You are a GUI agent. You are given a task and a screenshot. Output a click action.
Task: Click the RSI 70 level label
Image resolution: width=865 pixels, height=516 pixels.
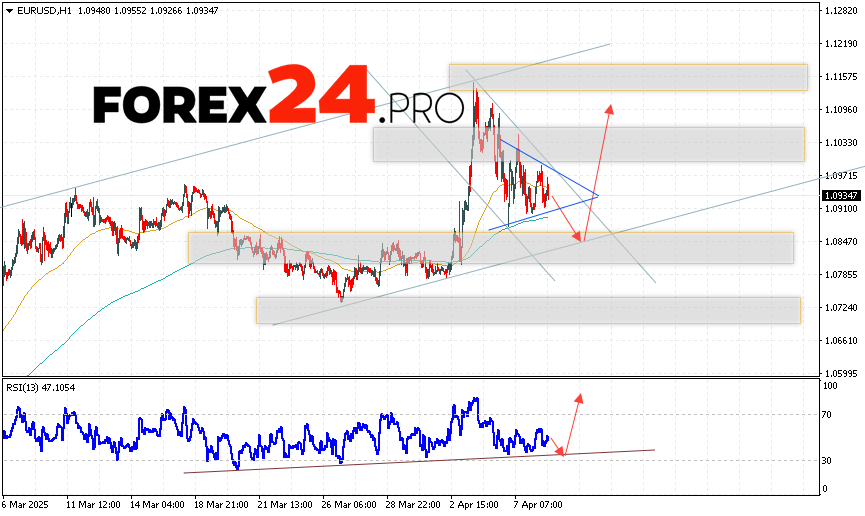tap(829, 412)
